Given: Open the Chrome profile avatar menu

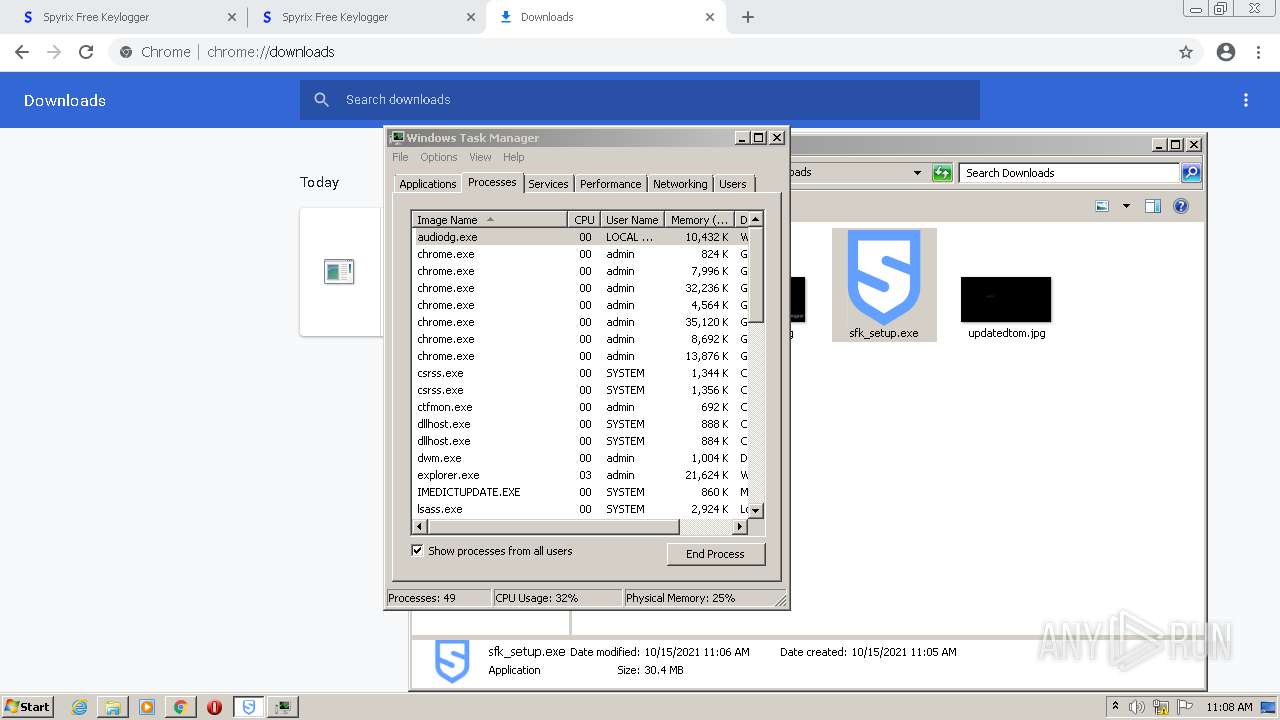Looking at the screenshot, I should tap(1226, 52).
